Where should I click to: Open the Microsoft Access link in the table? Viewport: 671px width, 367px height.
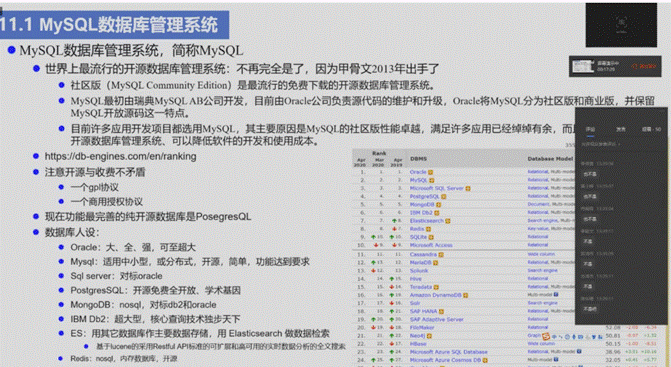click(x=431, y=245)
